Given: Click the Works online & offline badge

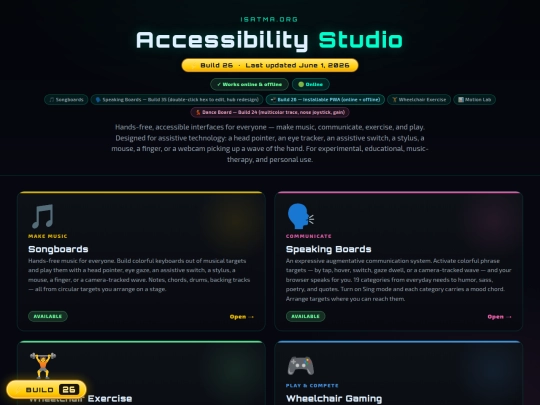Looking at the screenshot, I should tap(250, 84).
